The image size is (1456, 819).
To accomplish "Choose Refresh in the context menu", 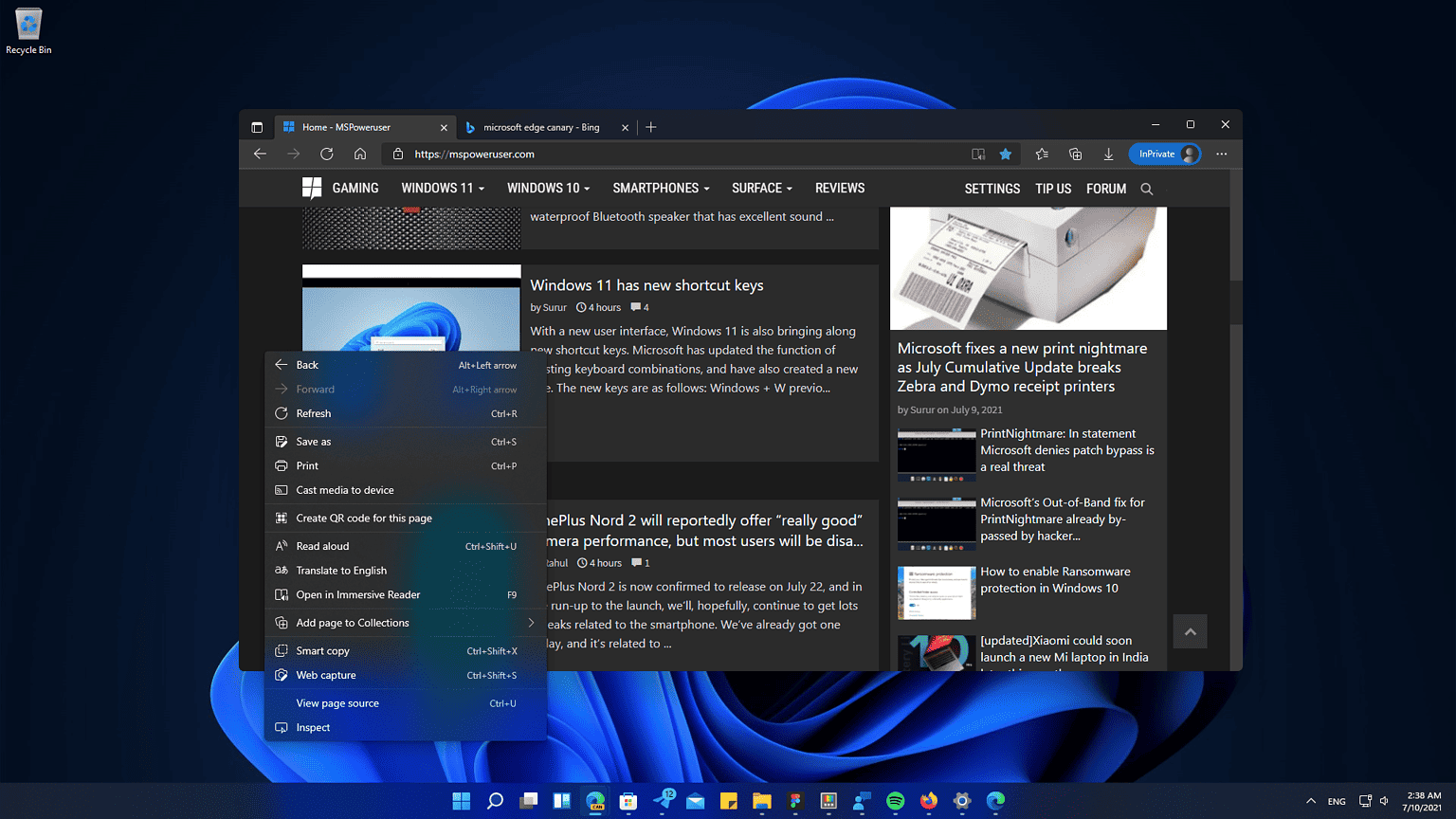I will point(406,413).
